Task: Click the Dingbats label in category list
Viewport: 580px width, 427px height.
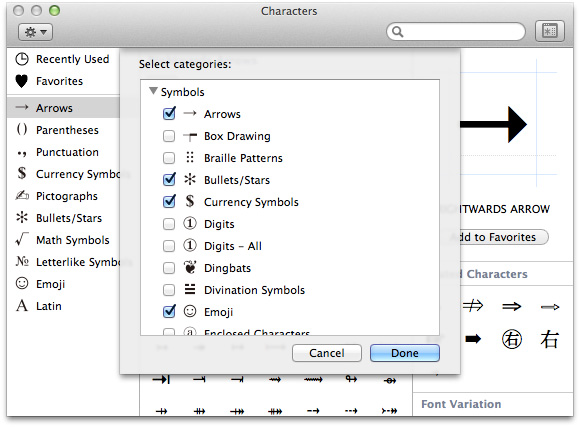Action: coord(227,268)
